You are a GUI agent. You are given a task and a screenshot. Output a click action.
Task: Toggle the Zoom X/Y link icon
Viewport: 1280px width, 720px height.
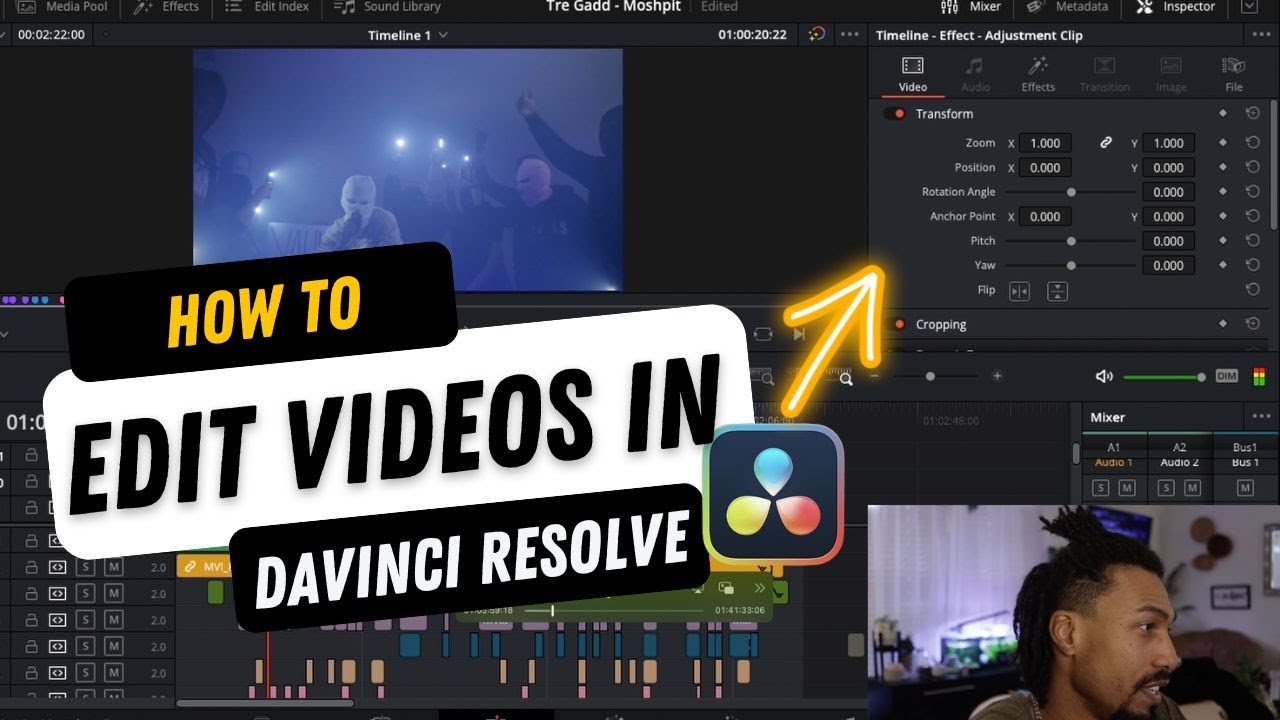(1106, 143)
